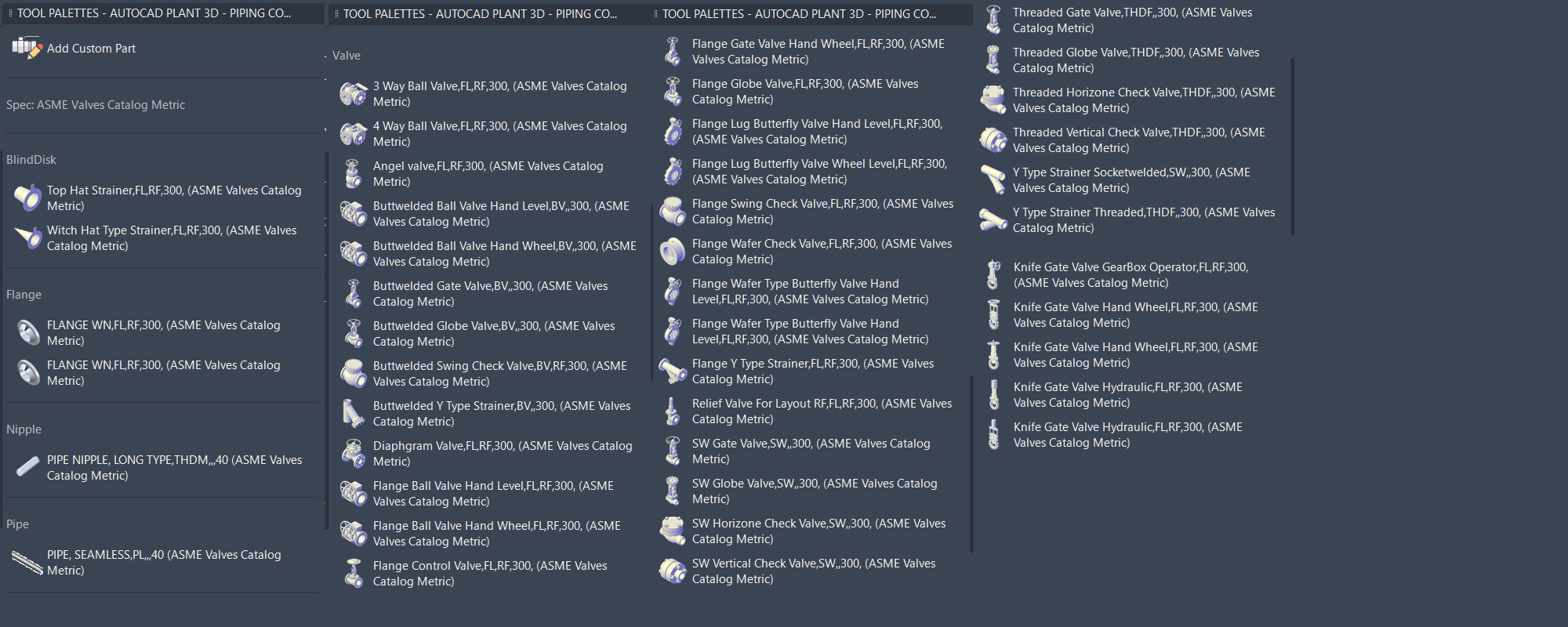Select the 3 Way Ball Valve icon

tap(354, 94)
